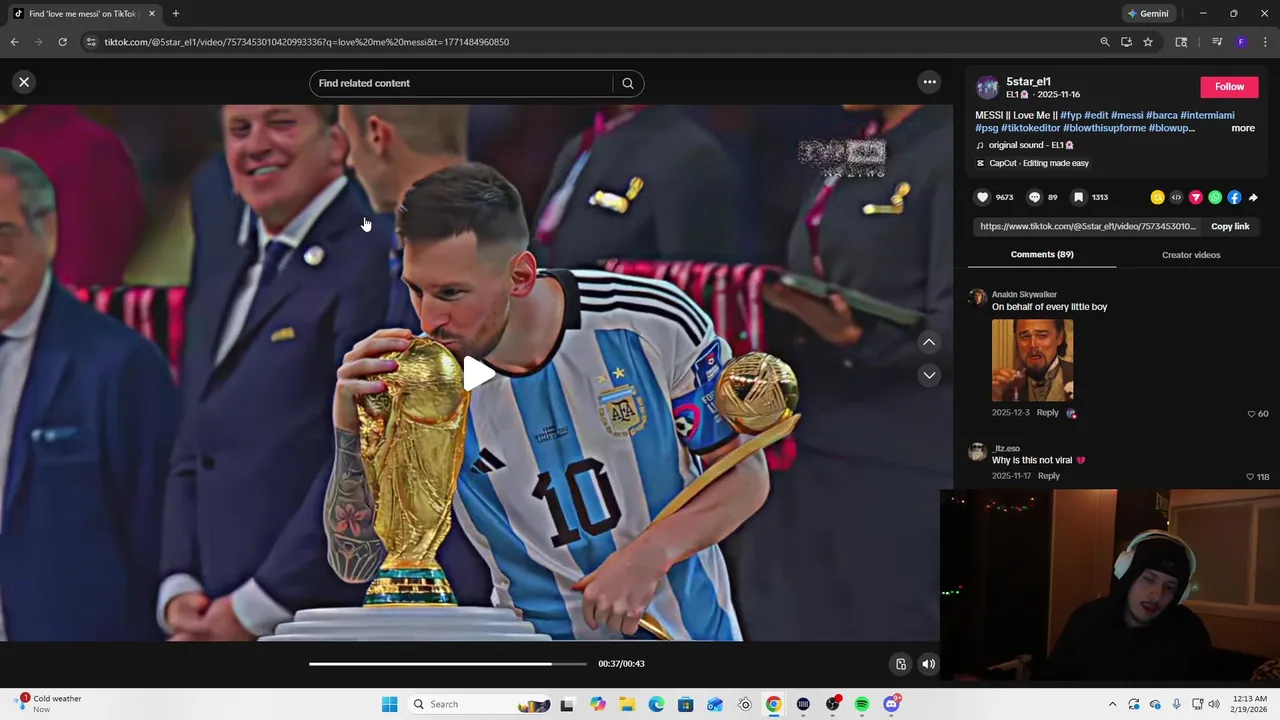The image size is (1280, 720).
Task: Open the Gemini button in Chrome
Action: click(1148, 14)
